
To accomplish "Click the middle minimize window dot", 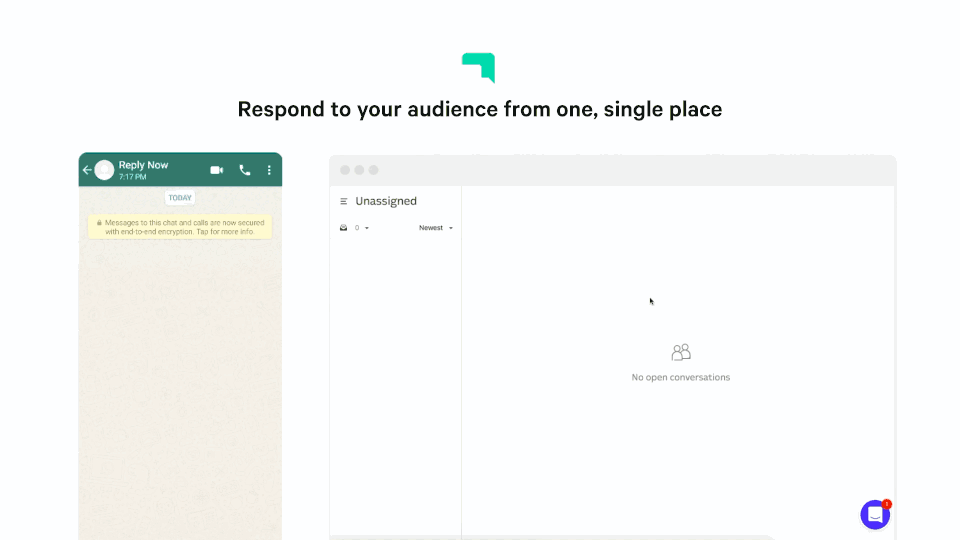I will coord(359,170).
